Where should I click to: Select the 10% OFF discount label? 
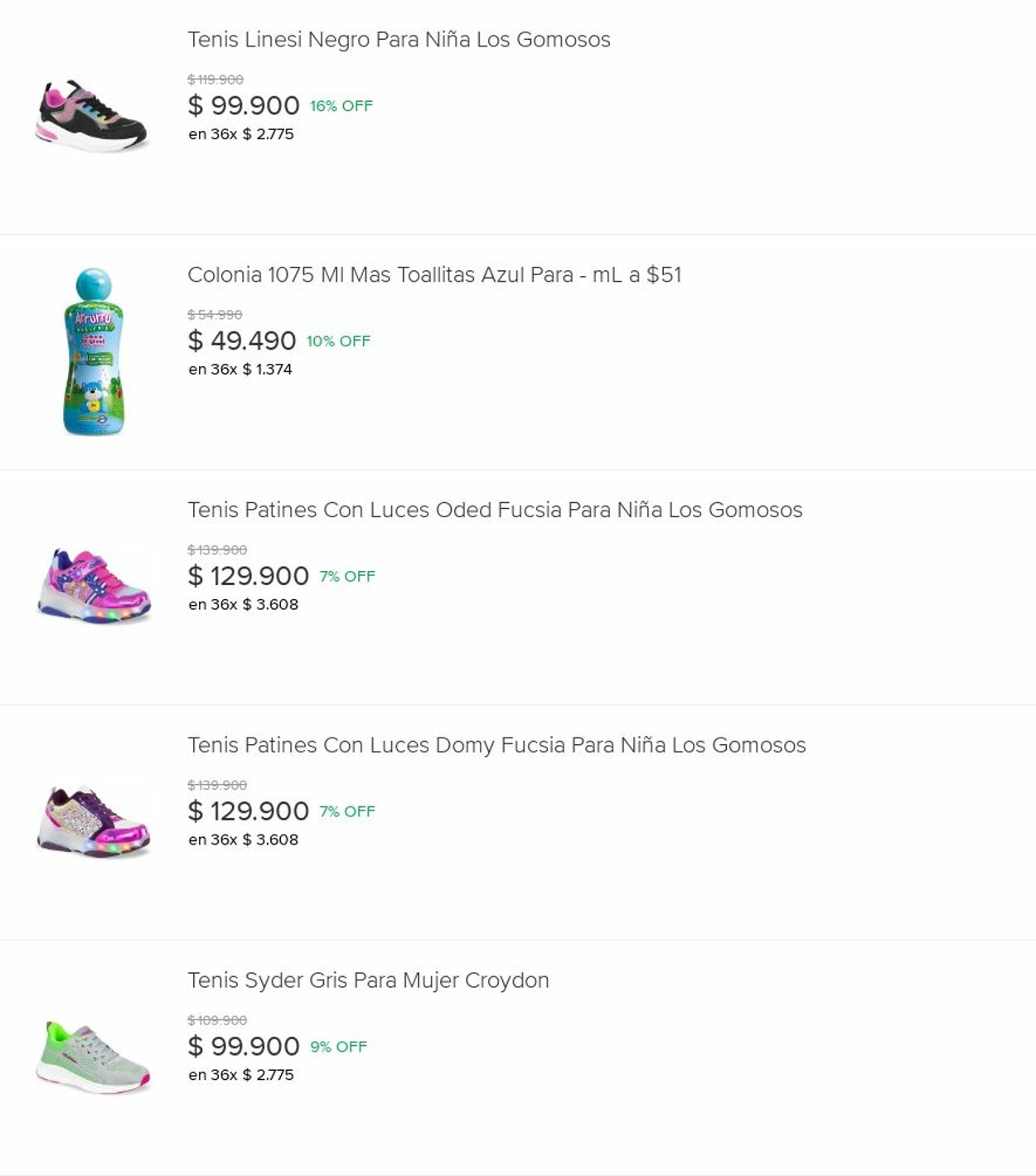coord(338,341)
